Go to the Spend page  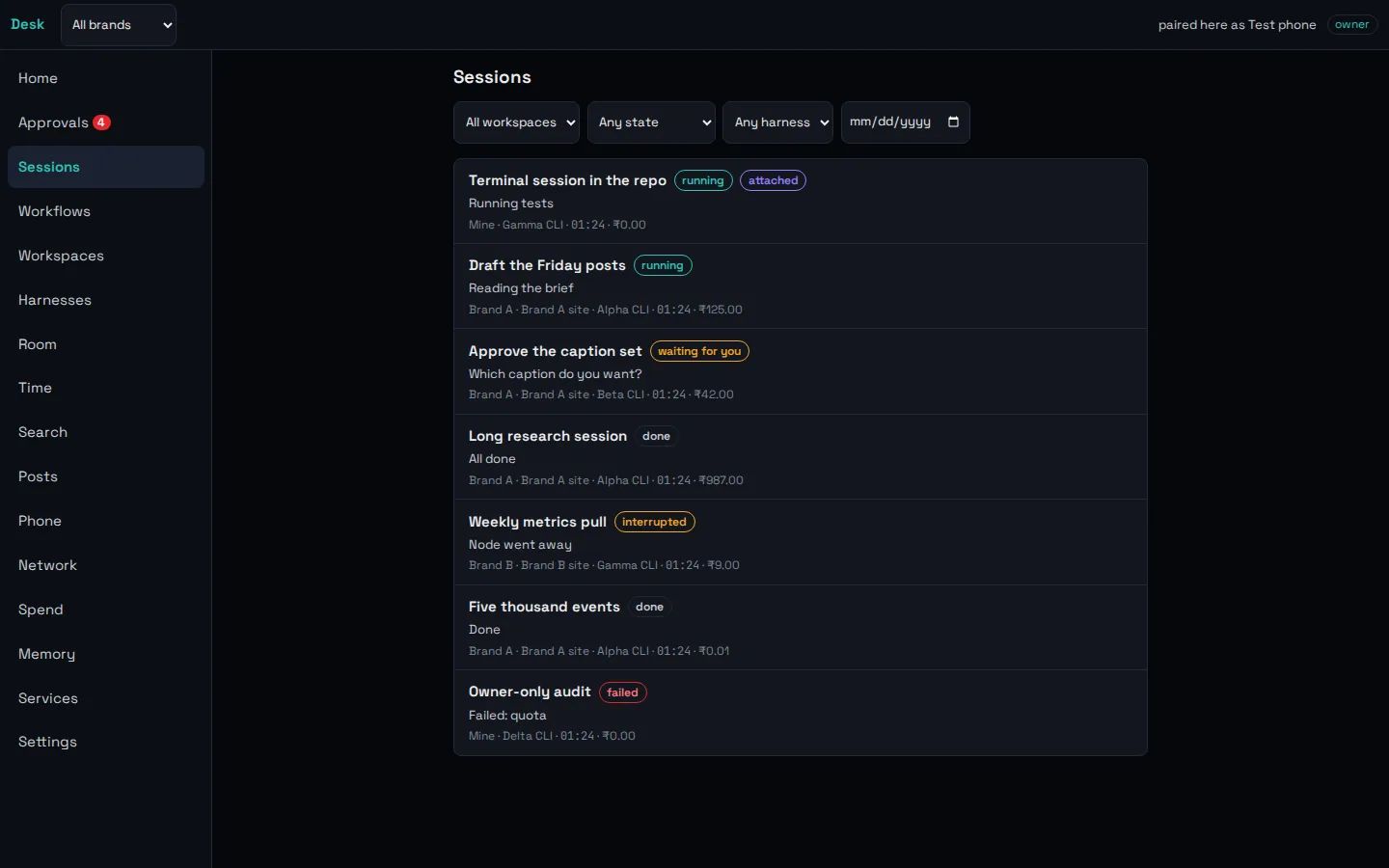(x=106, y=610)
